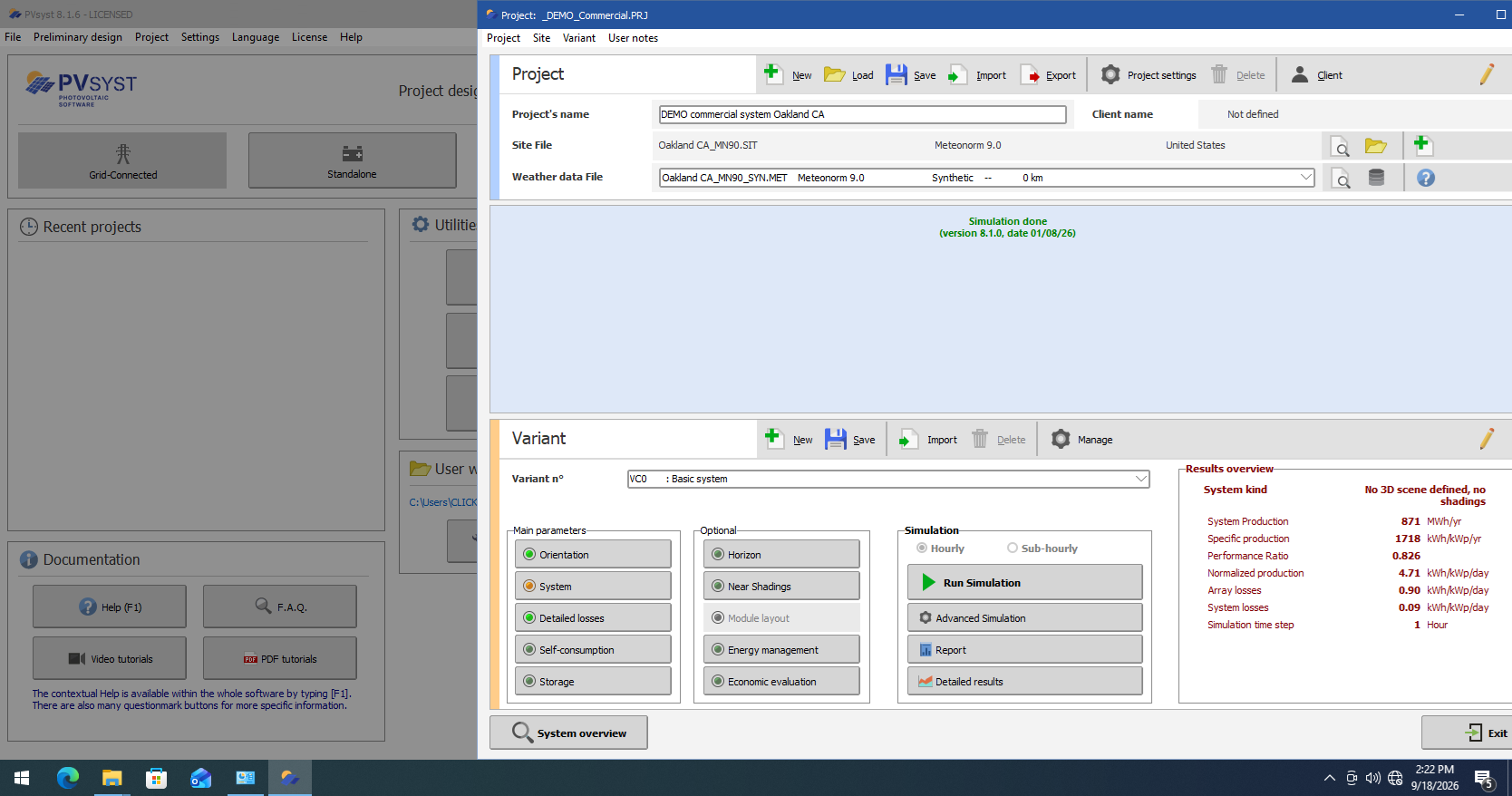Open Self-consumption settings
The image size is (1512, 796).
pyautogui.click(x=593, y=650)
